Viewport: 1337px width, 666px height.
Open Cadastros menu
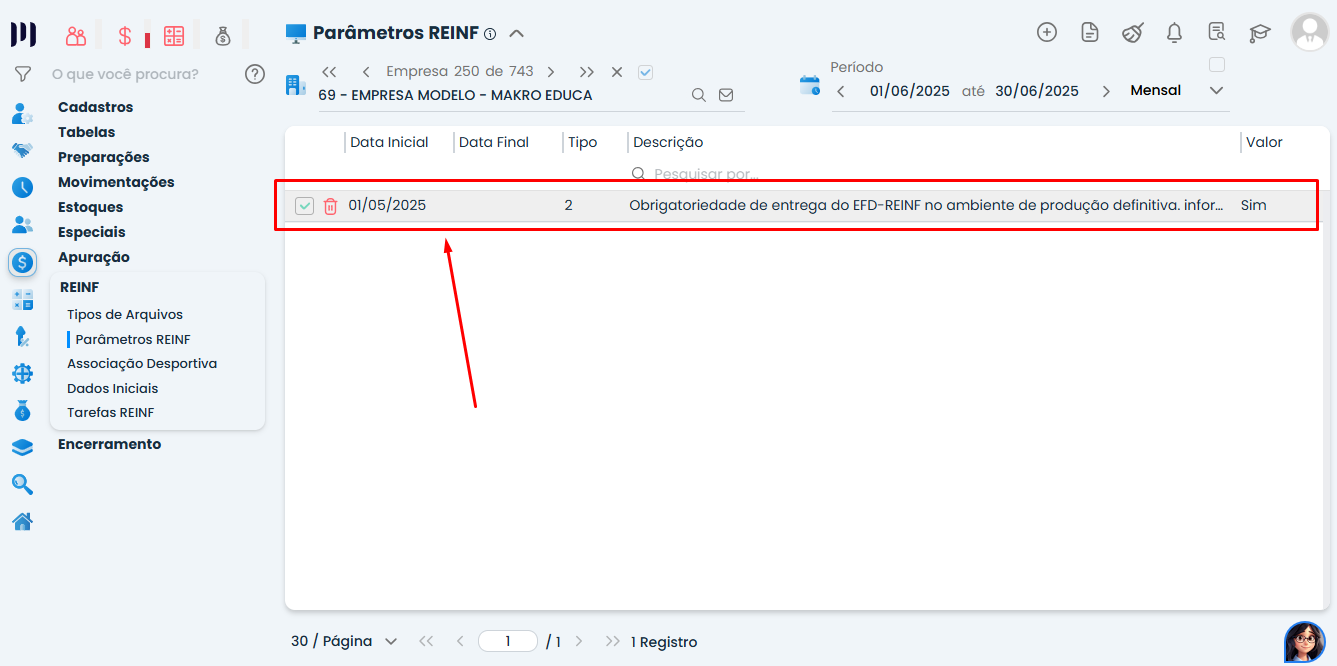click(x=95, y=107)
